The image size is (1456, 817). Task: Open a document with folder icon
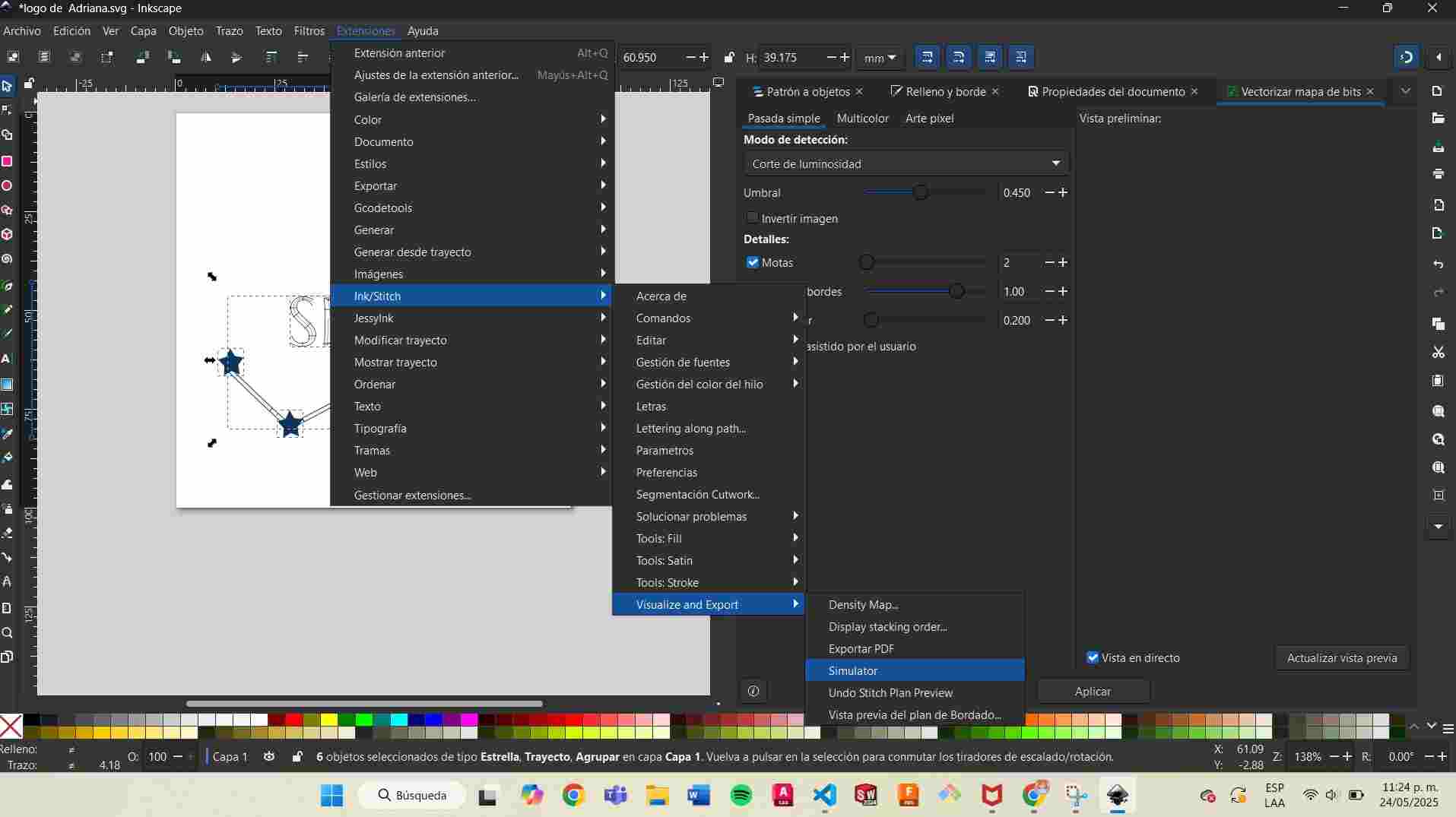(x=1438, y=118)
